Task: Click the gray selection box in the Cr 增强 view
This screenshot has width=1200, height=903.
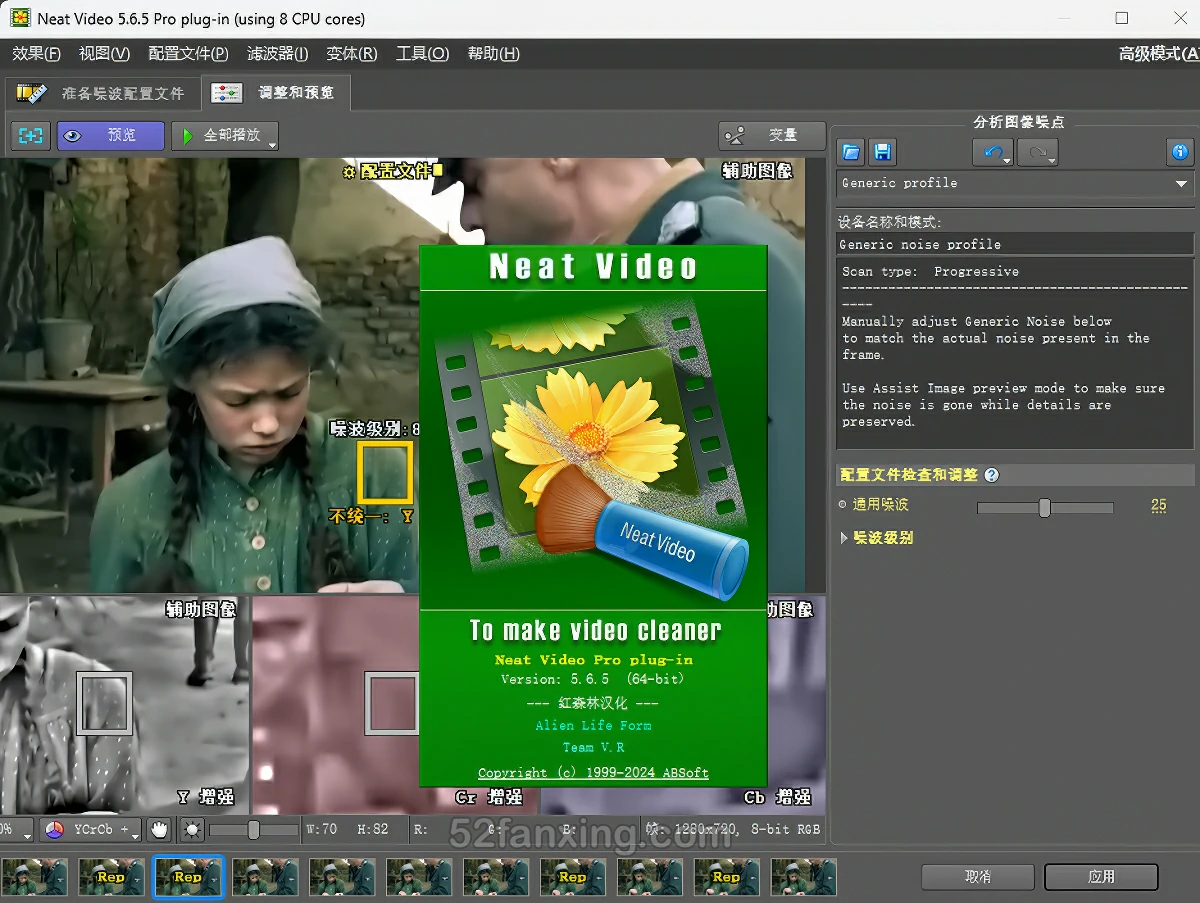Action: pyautogui.click(x=392, y=703)
